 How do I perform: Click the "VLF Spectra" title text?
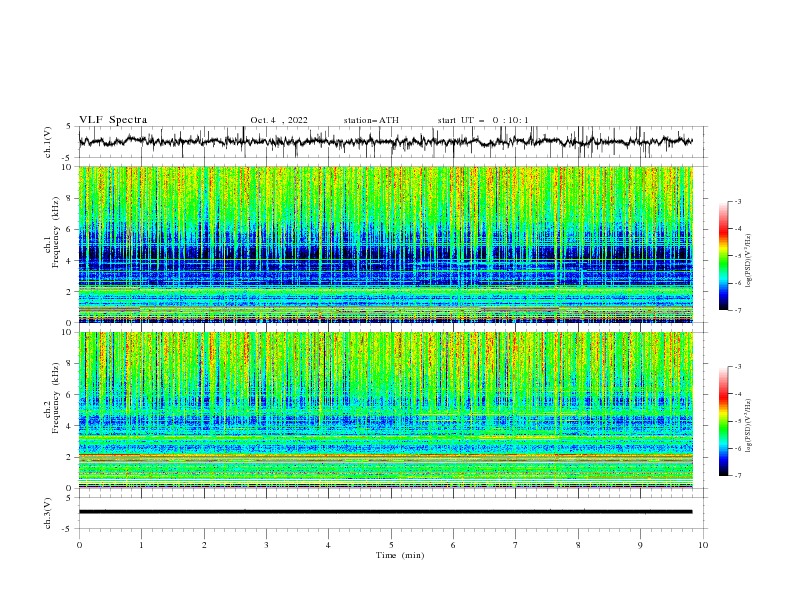[x=113, y=120]
